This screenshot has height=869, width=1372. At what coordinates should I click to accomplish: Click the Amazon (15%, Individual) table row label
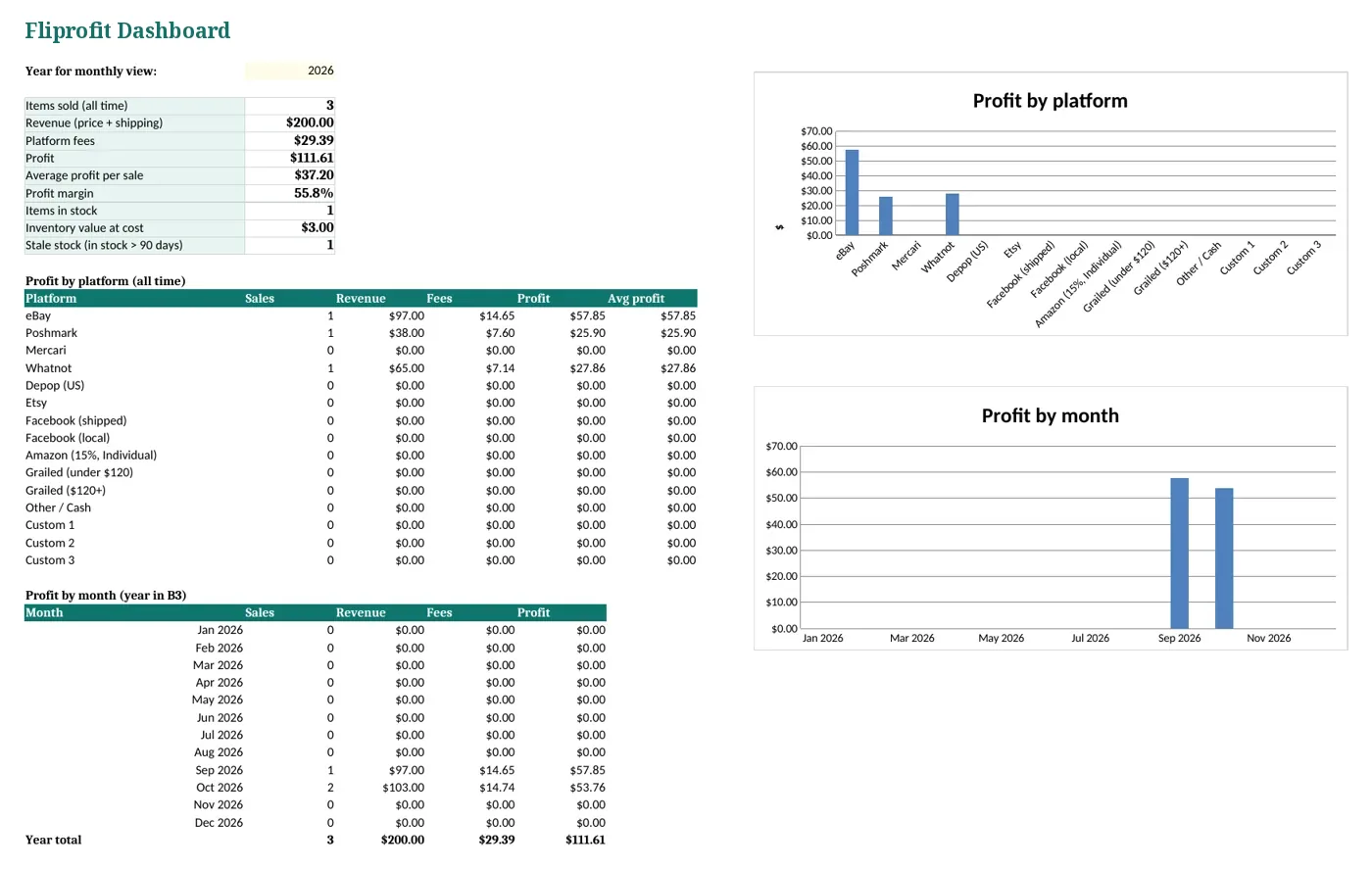(x=91, y=456)
